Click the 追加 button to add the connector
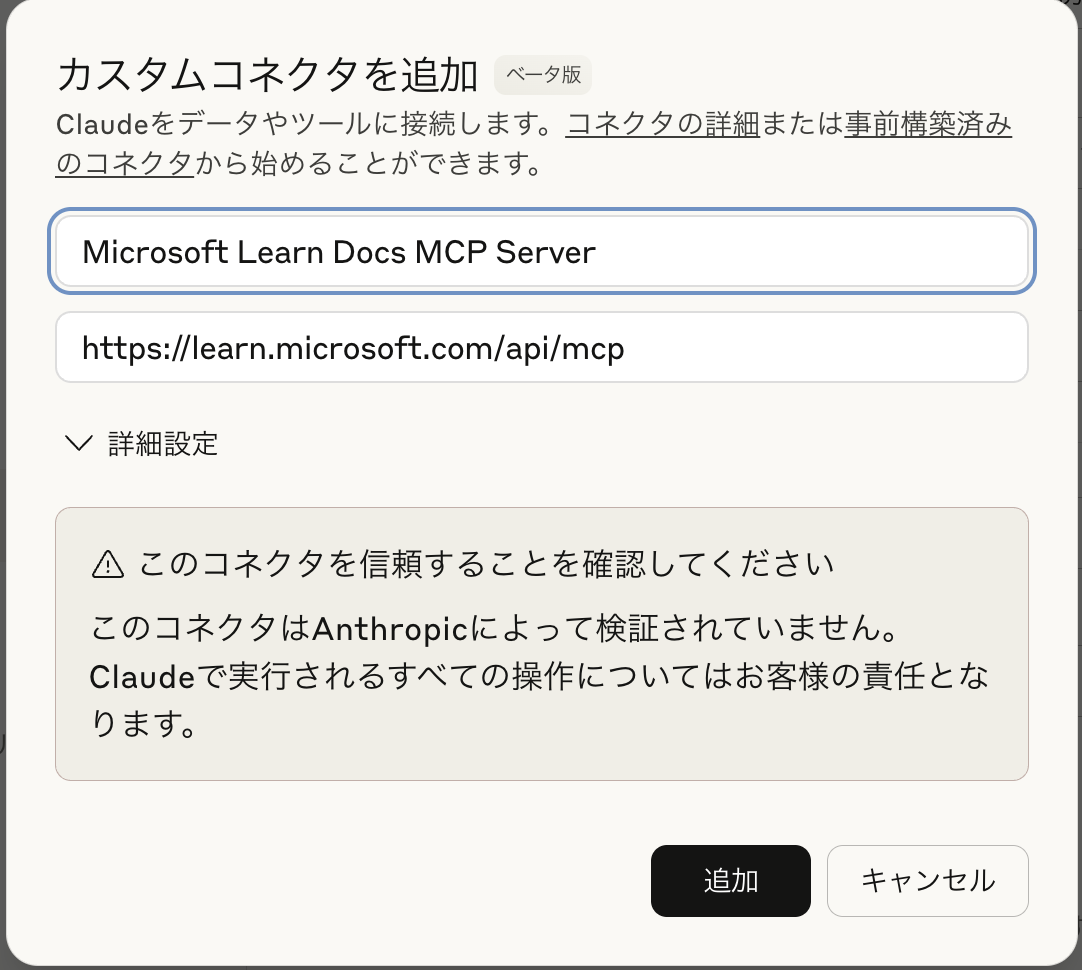Viewport: 1082px width, 970px height. 731,880
